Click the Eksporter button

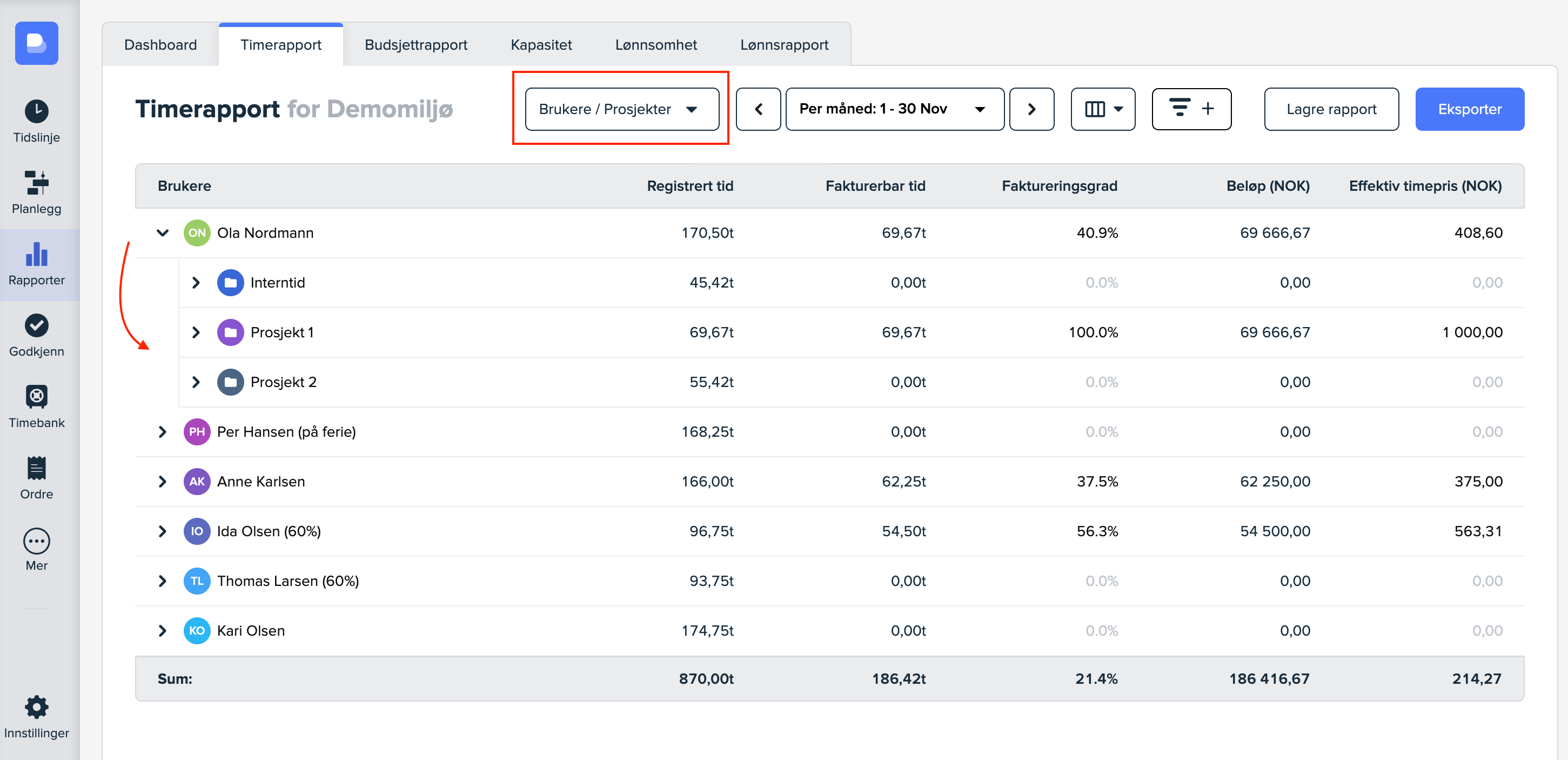1469,109
